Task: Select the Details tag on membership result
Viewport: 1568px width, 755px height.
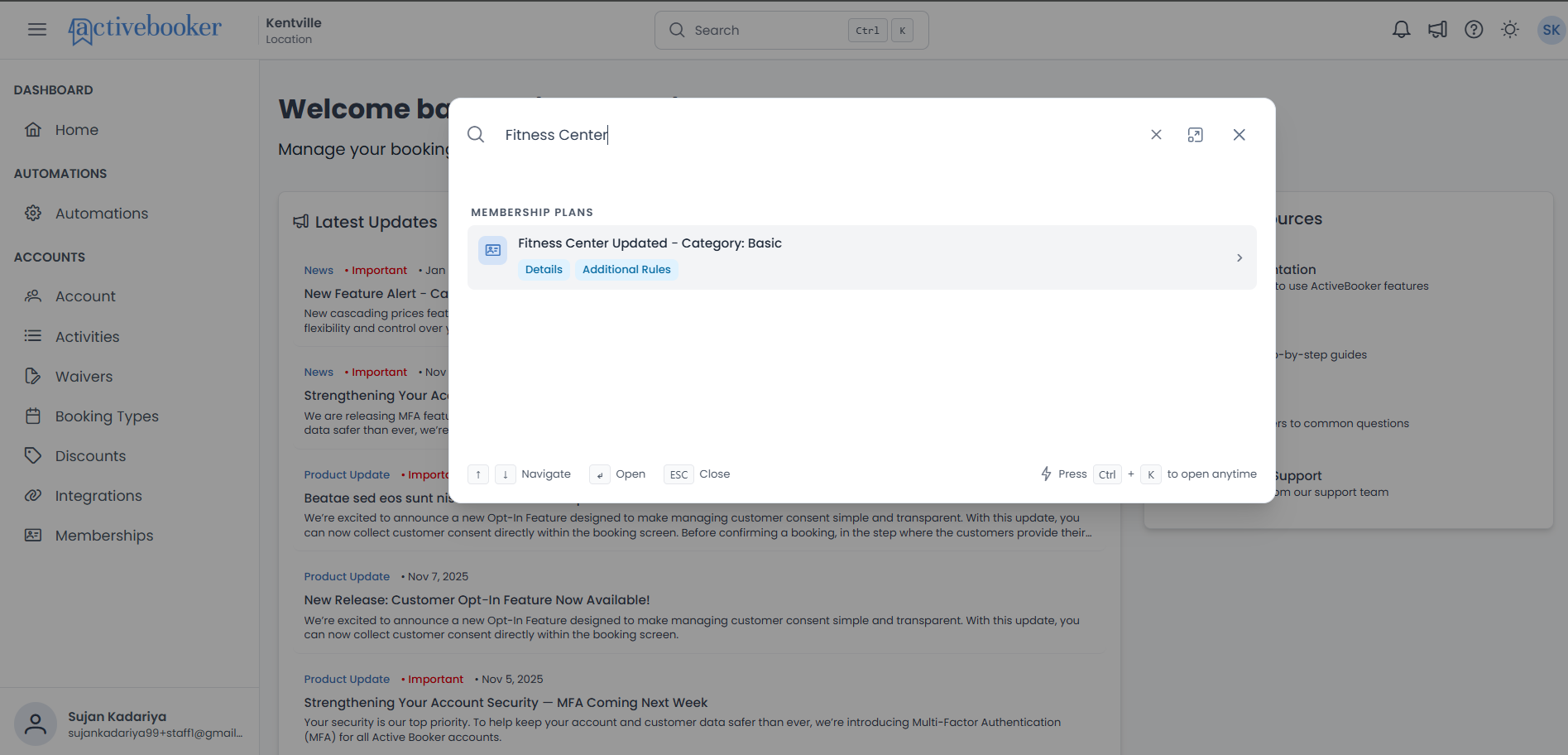Action: 544,270
